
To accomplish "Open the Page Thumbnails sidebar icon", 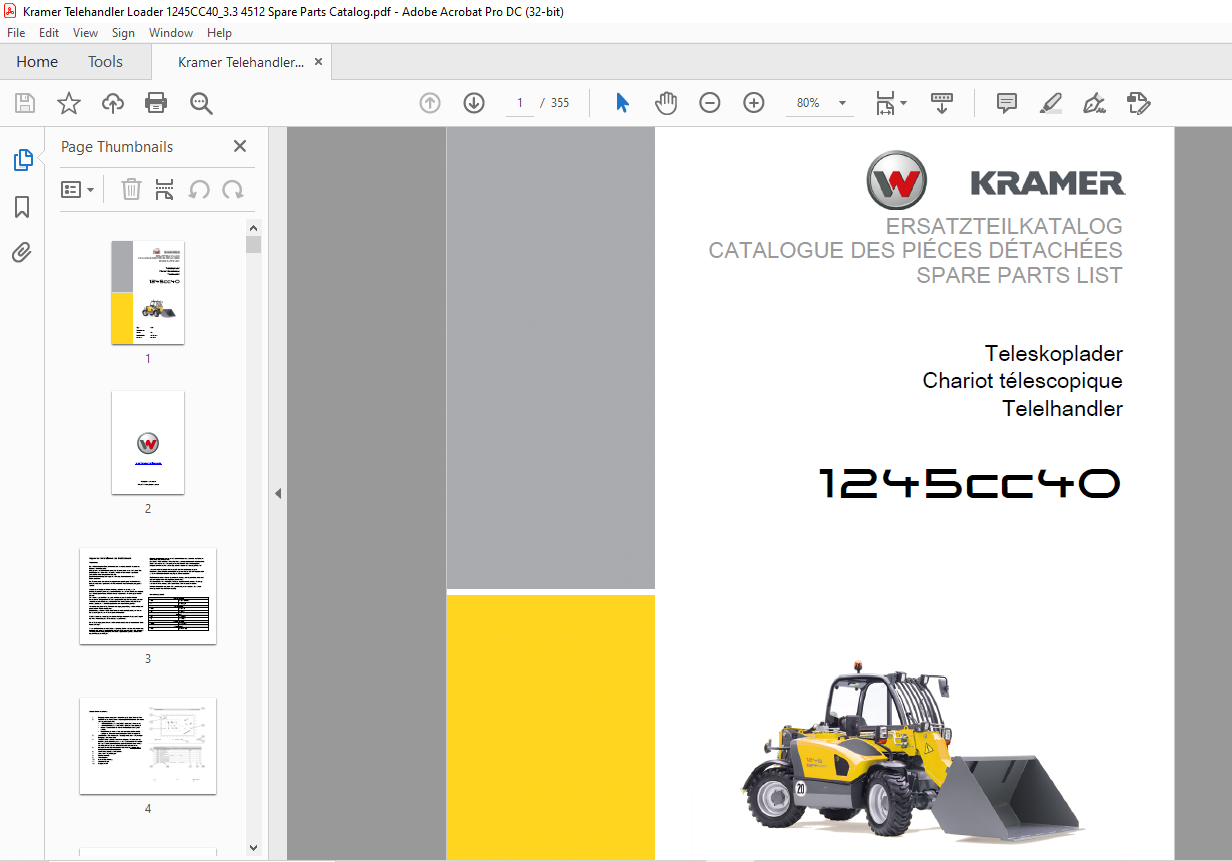I will (x=22, y=159).
